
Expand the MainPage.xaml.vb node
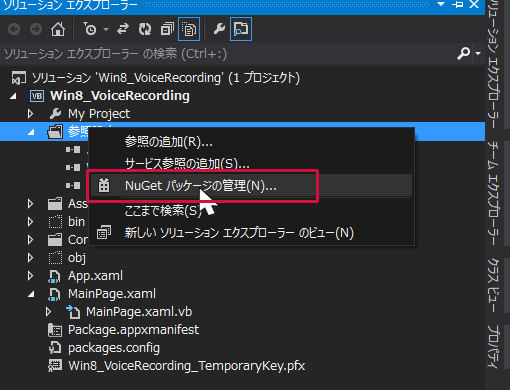pyautogui.click(x=48, y=312)
